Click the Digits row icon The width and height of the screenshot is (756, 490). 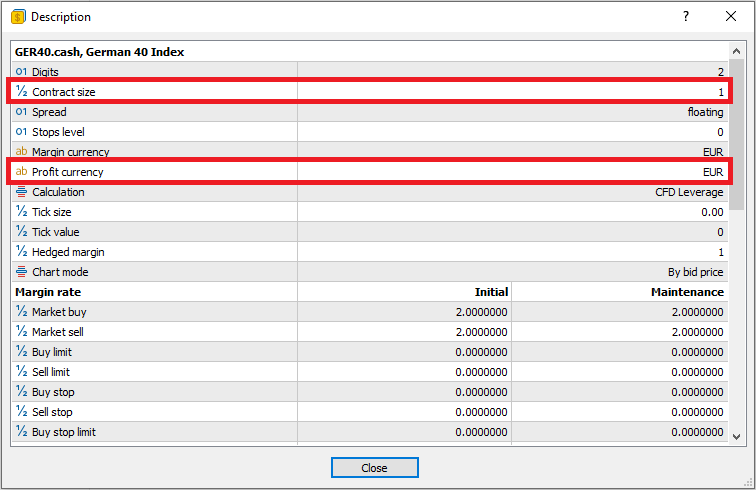[x=21, y=72]
